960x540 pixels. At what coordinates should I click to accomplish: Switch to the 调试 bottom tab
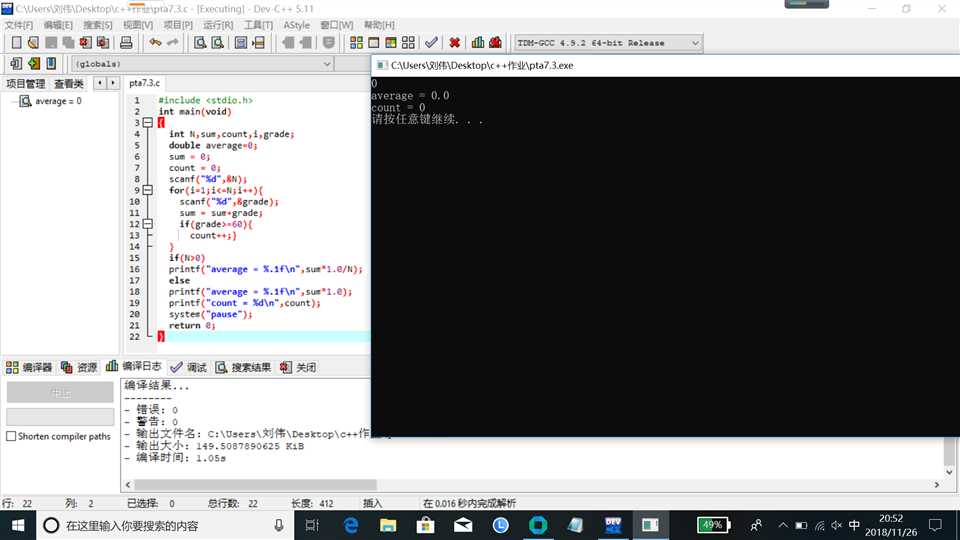coord(189,367)
